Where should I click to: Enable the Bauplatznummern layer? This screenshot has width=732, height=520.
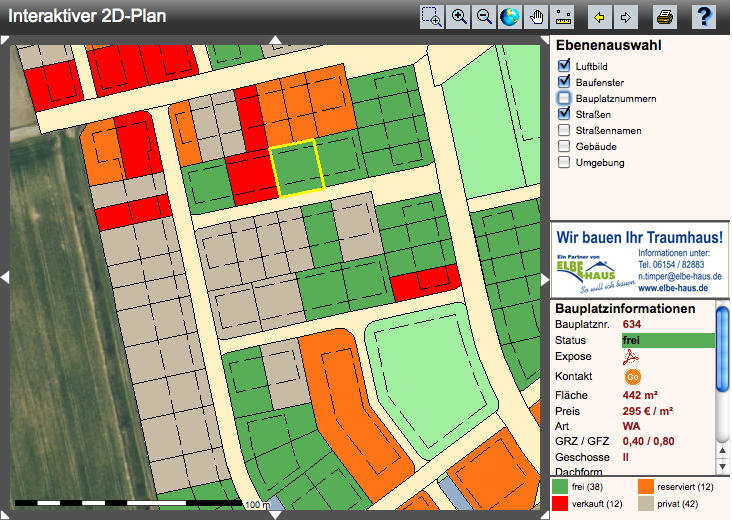[x=564, y=98]
